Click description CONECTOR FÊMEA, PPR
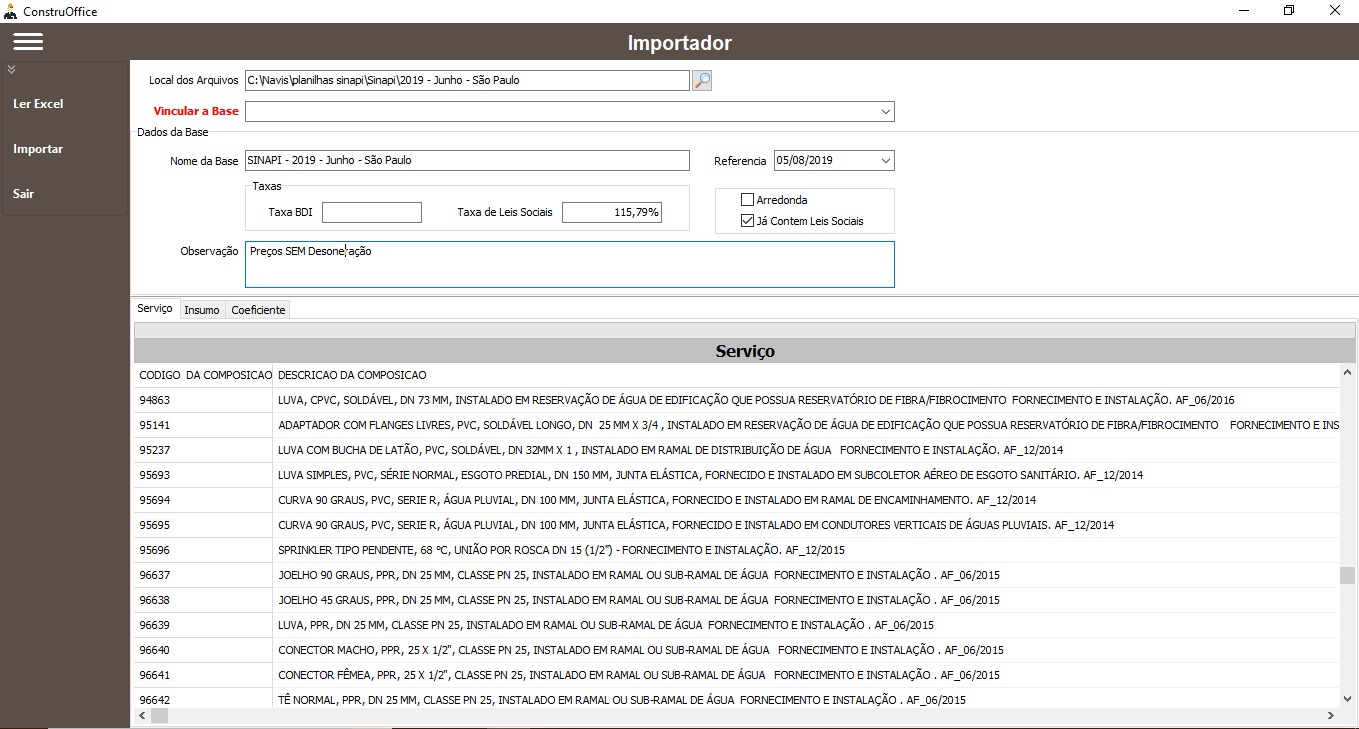The image size is (1359, 729). point(638,675)
